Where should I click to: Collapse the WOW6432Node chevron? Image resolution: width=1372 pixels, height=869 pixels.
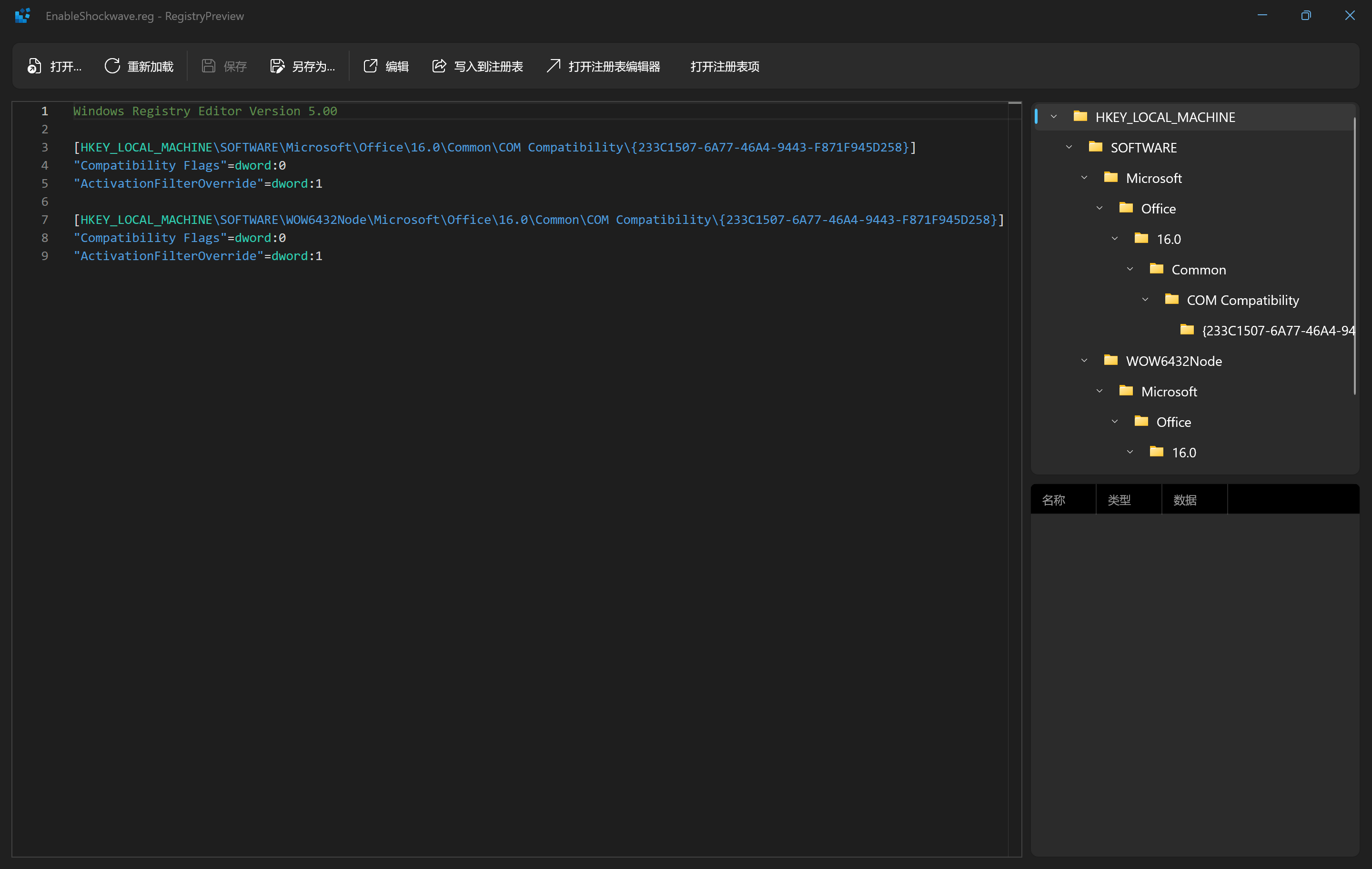(1084, 361)
